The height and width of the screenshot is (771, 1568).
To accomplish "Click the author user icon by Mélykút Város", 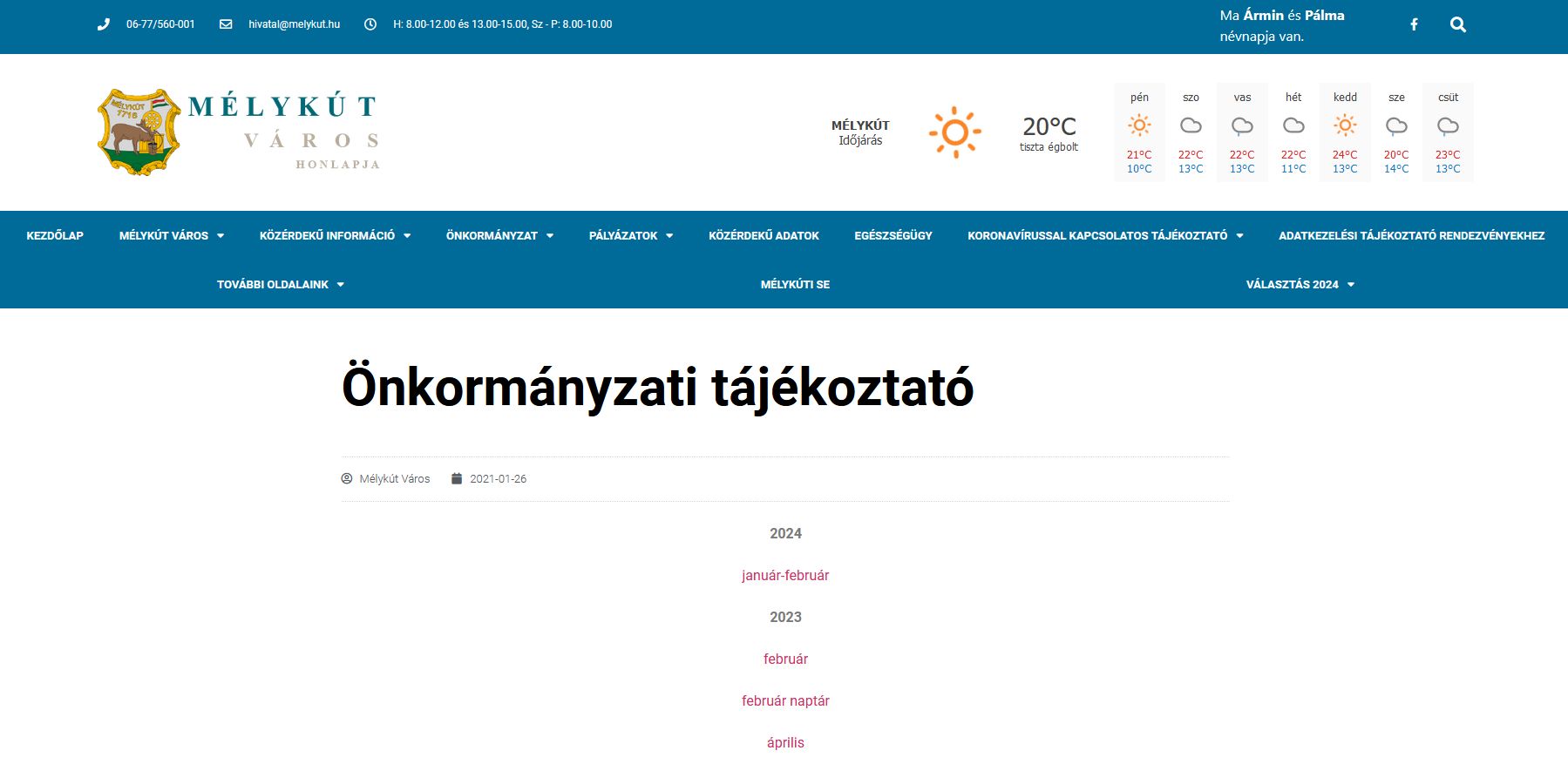I will click(x=347, y=478).
